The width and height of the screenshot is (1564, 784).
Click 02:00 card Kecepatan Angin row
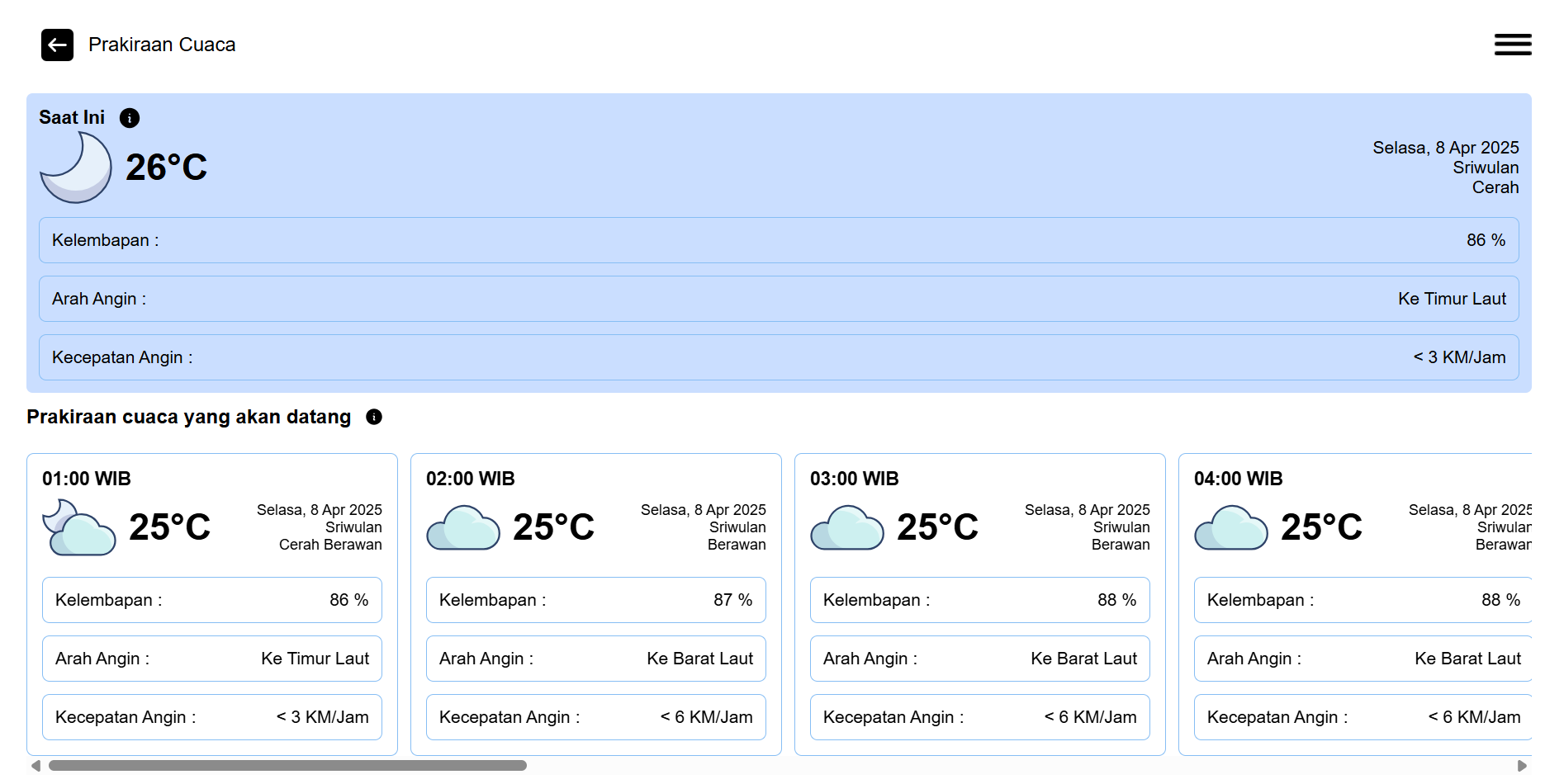(x=596, y=717)
